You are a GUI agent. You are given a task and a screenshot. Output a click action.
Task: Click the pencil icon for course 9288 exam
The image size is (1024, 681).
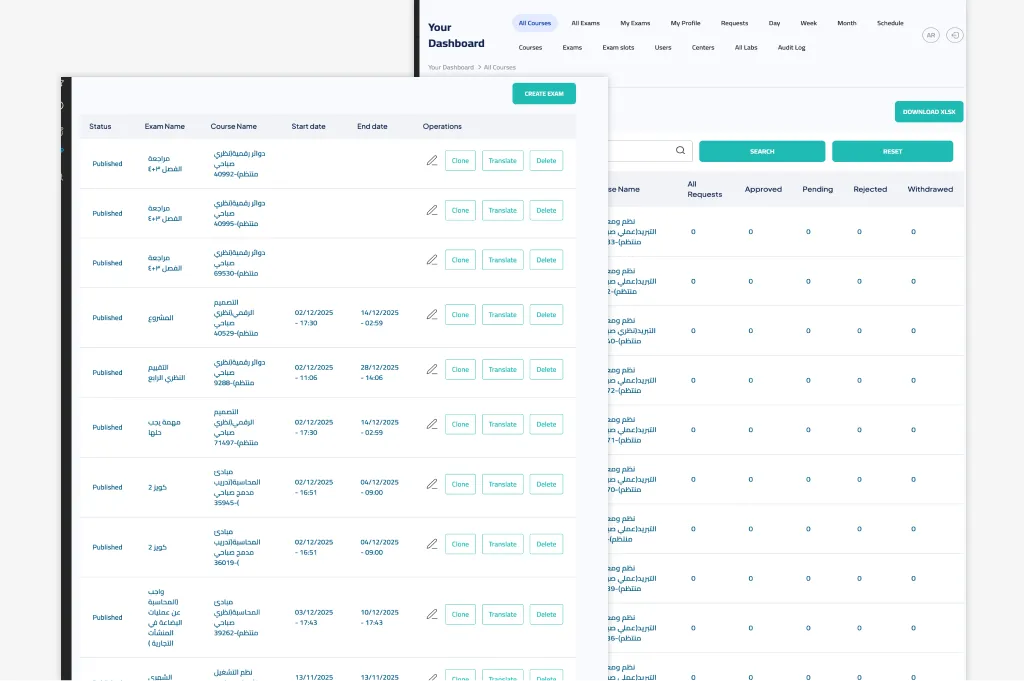(x=432, y=369)
